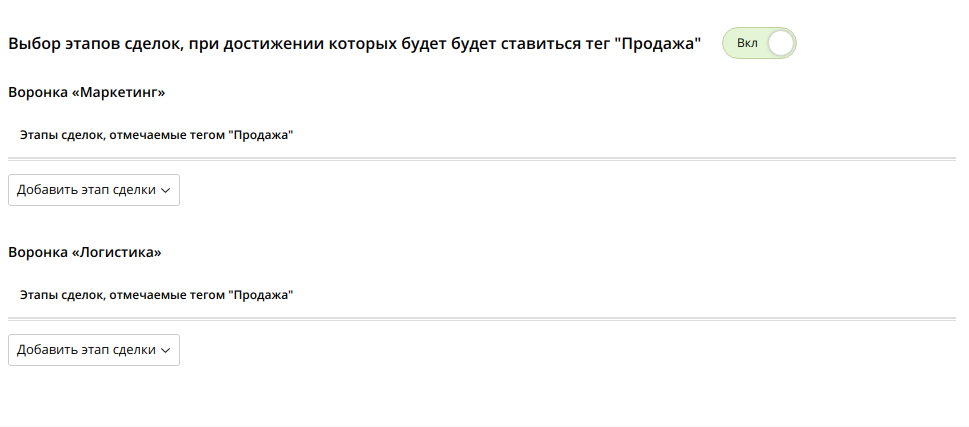The image size is (969, 427).
Task: Click the "Добавить этап сделки" text under Логистика
Action: (86, 350)
